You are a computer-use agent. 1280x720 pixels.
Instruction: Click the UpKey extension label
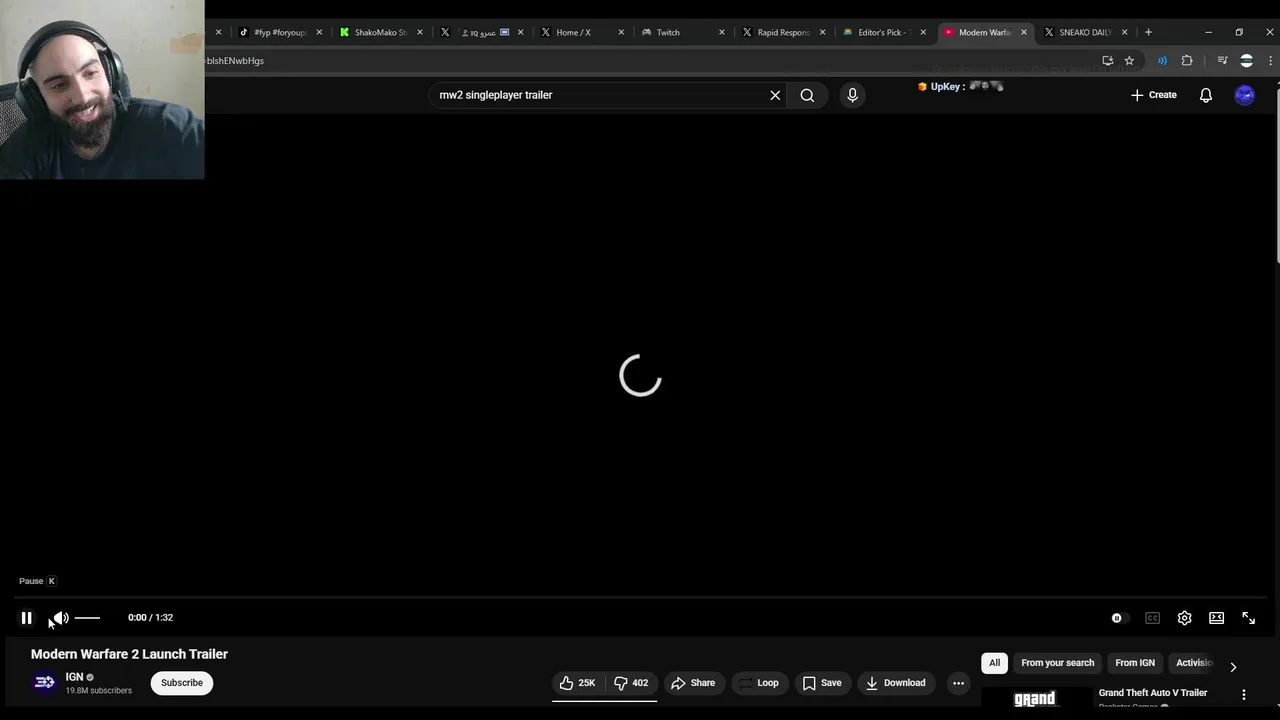[947, 87]
